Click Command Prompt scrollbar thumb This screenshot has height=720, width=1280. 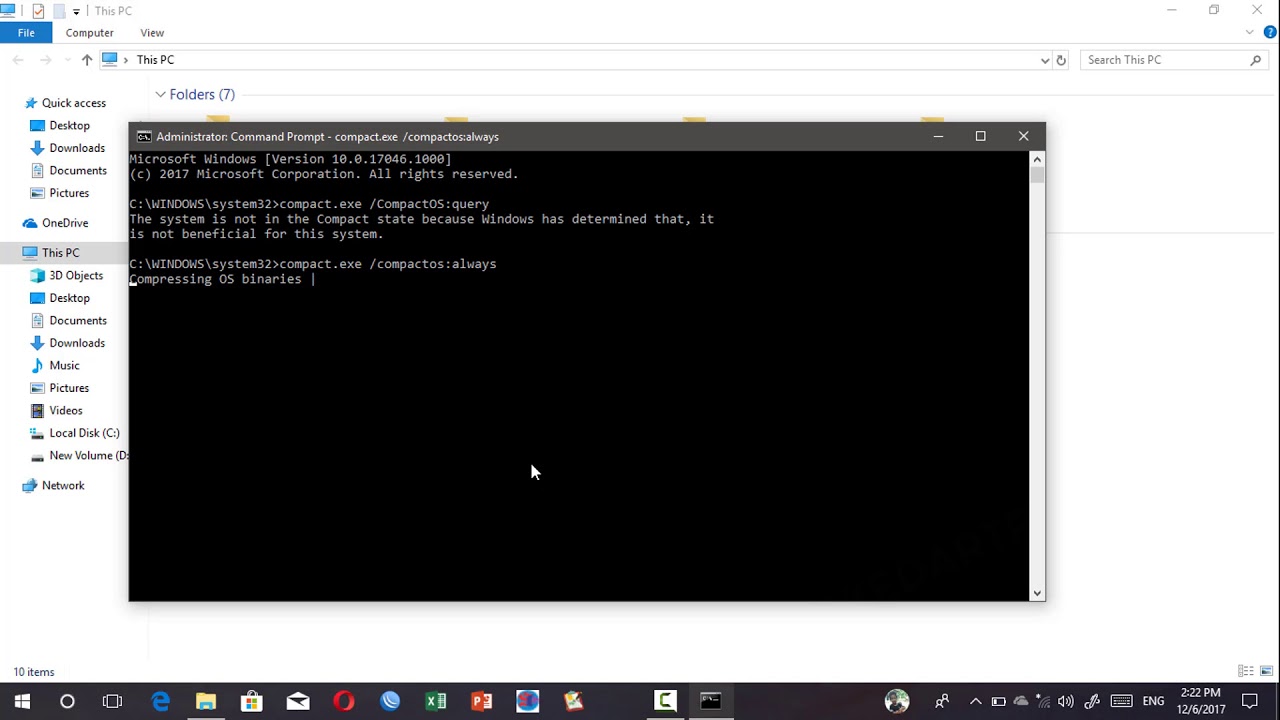(1037, 175)
